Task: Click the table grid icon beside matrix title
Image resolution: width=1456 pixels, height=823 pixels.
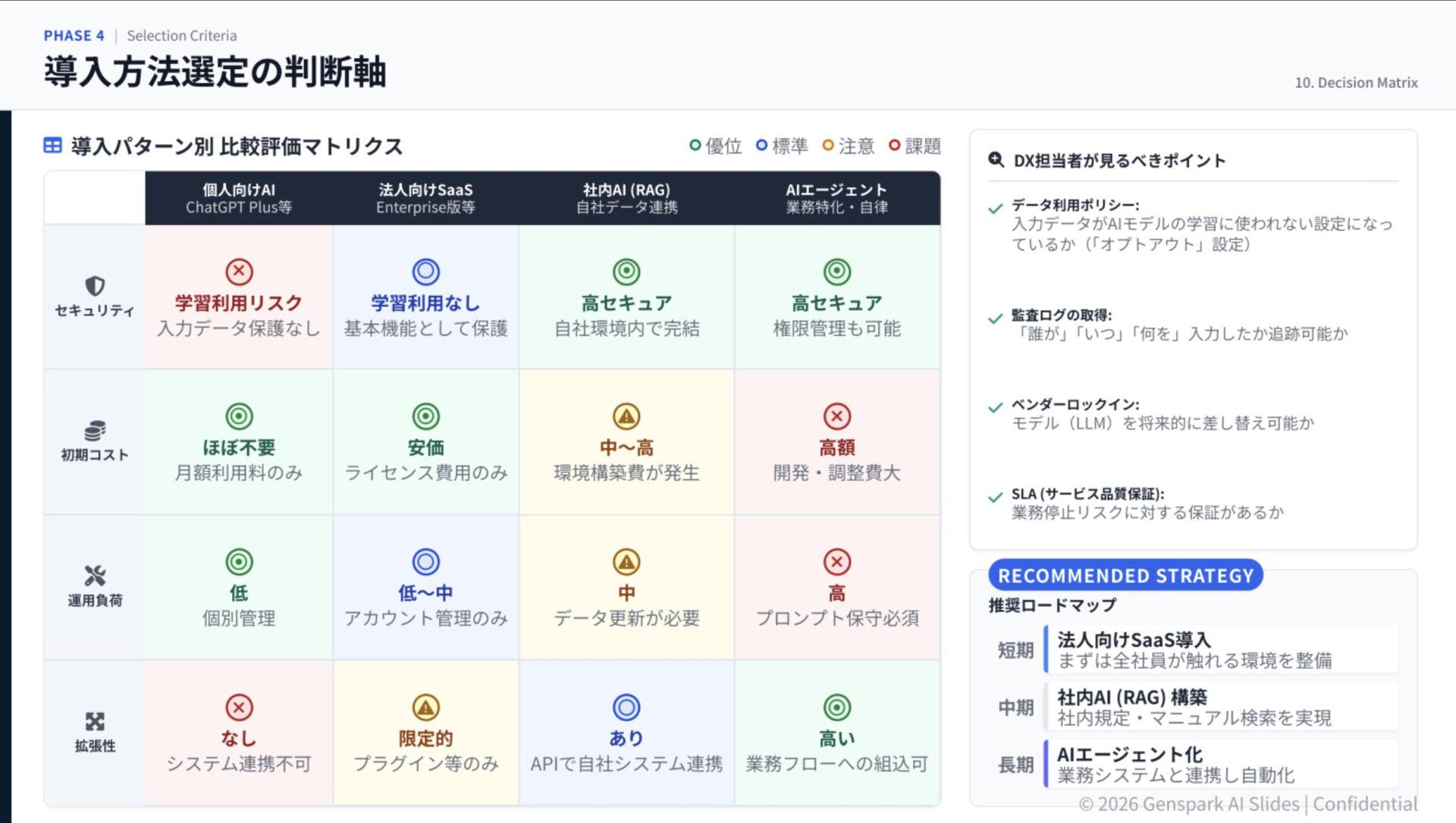Action: 52,146
